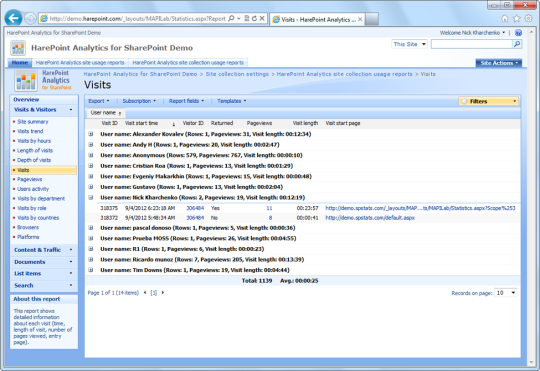The image size is (540, 371).
Task: Expand the Gustavo group row
Action: [91, 187]
